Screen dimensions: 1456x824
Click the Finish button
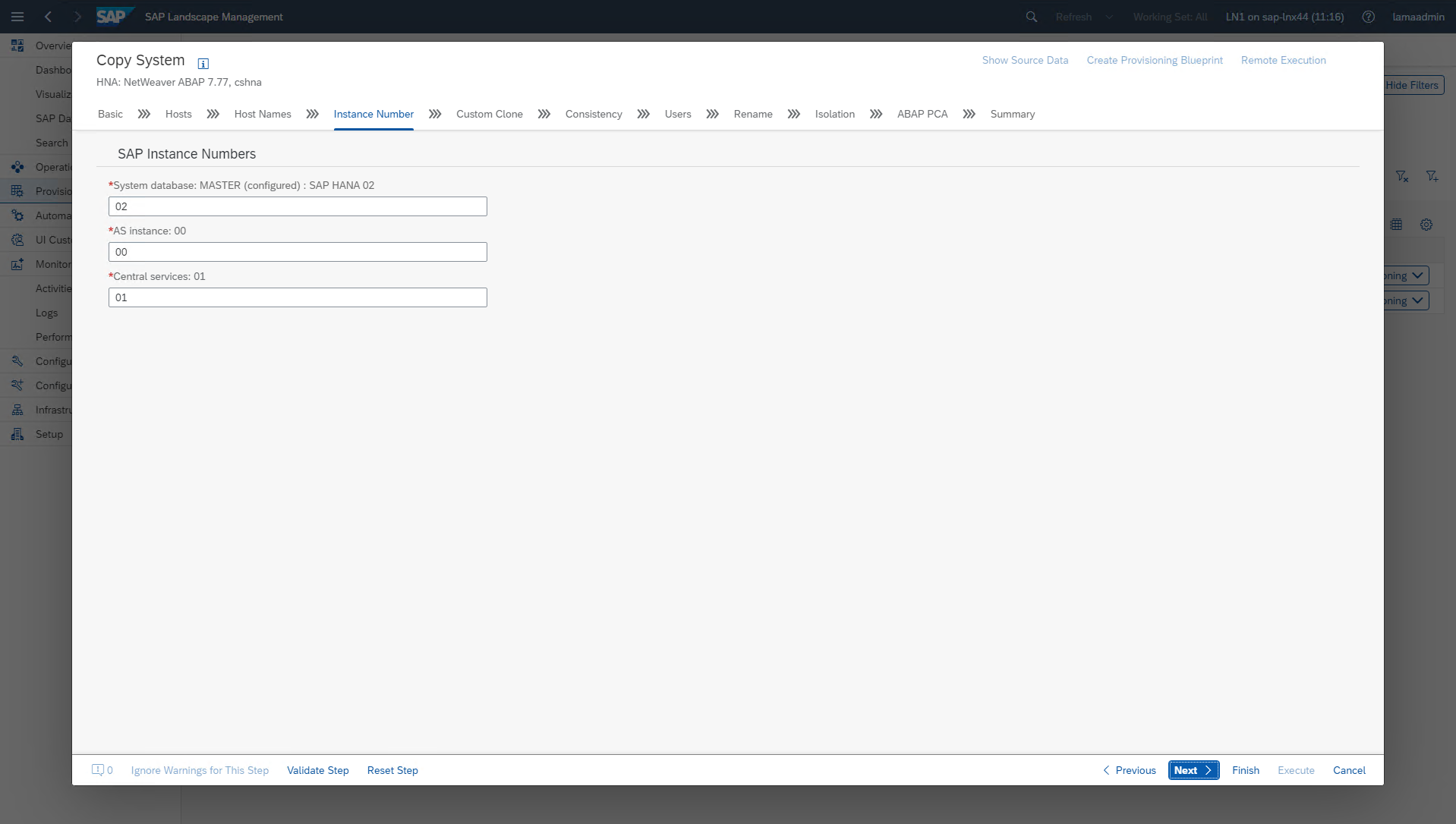(x=1246, y=770)
